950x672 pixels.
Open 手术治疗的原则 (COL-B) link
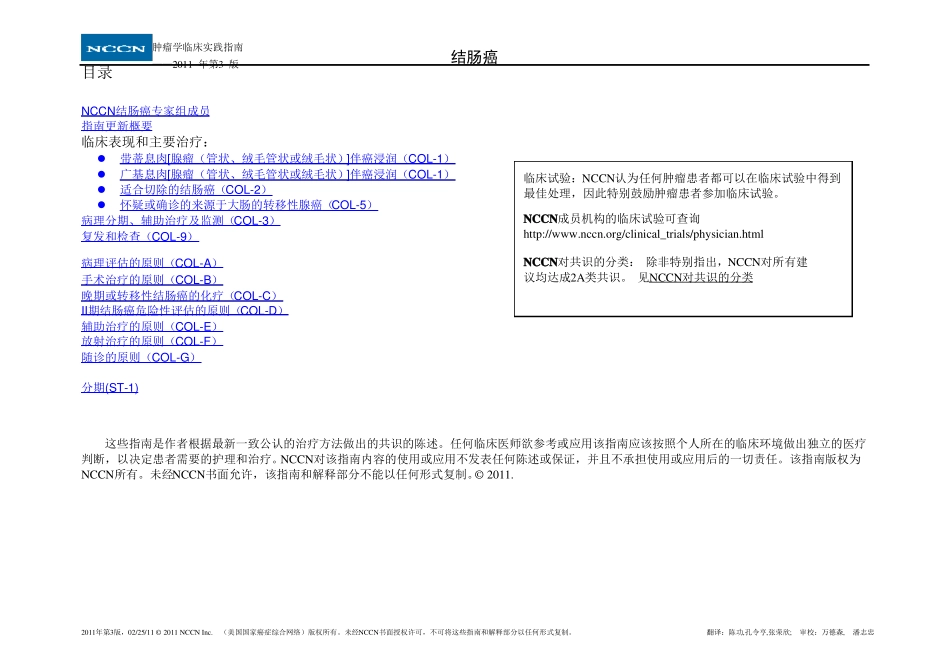[x=152, y=280]
